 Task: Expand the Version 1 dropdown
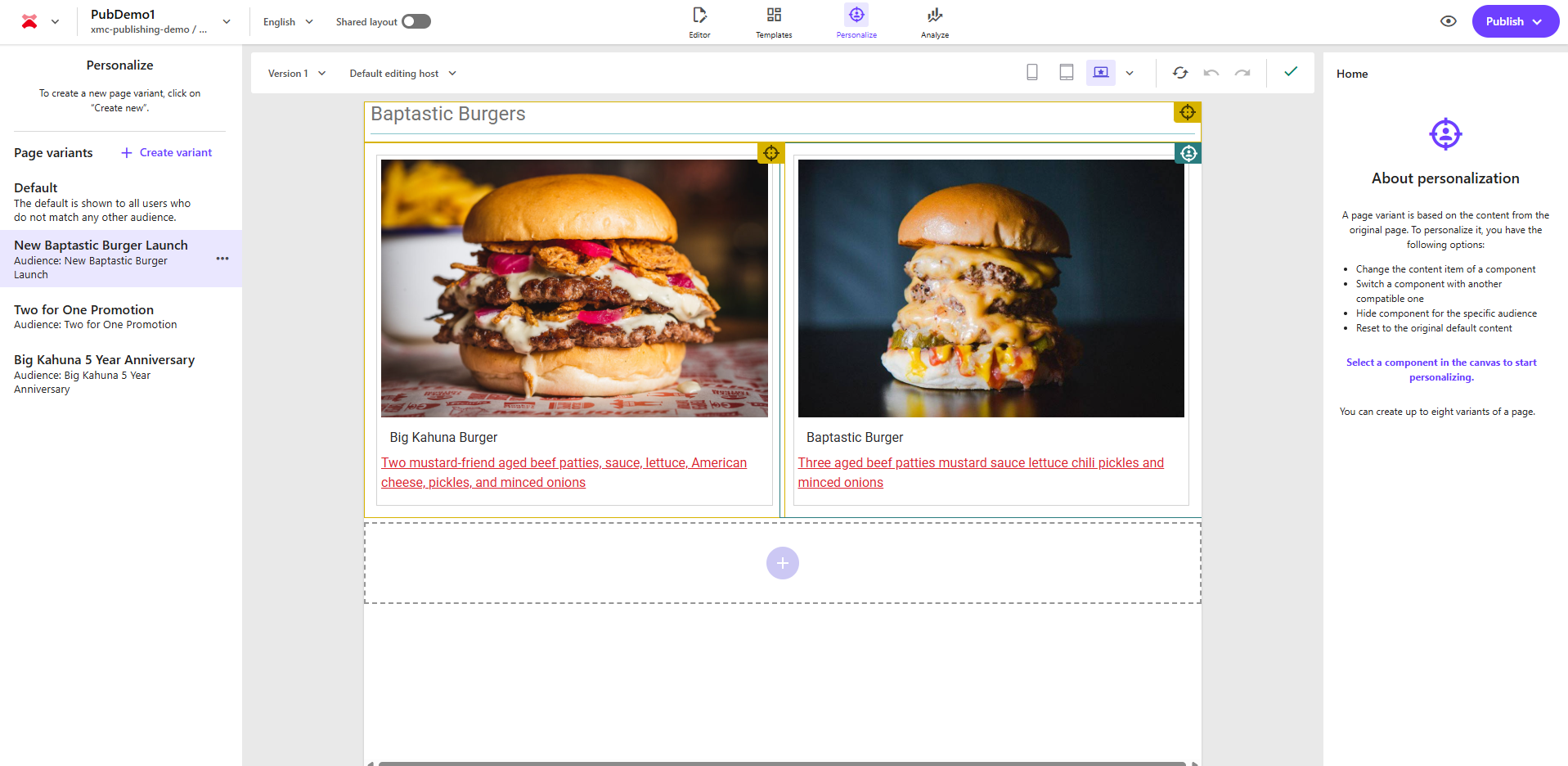click(297, 74)
